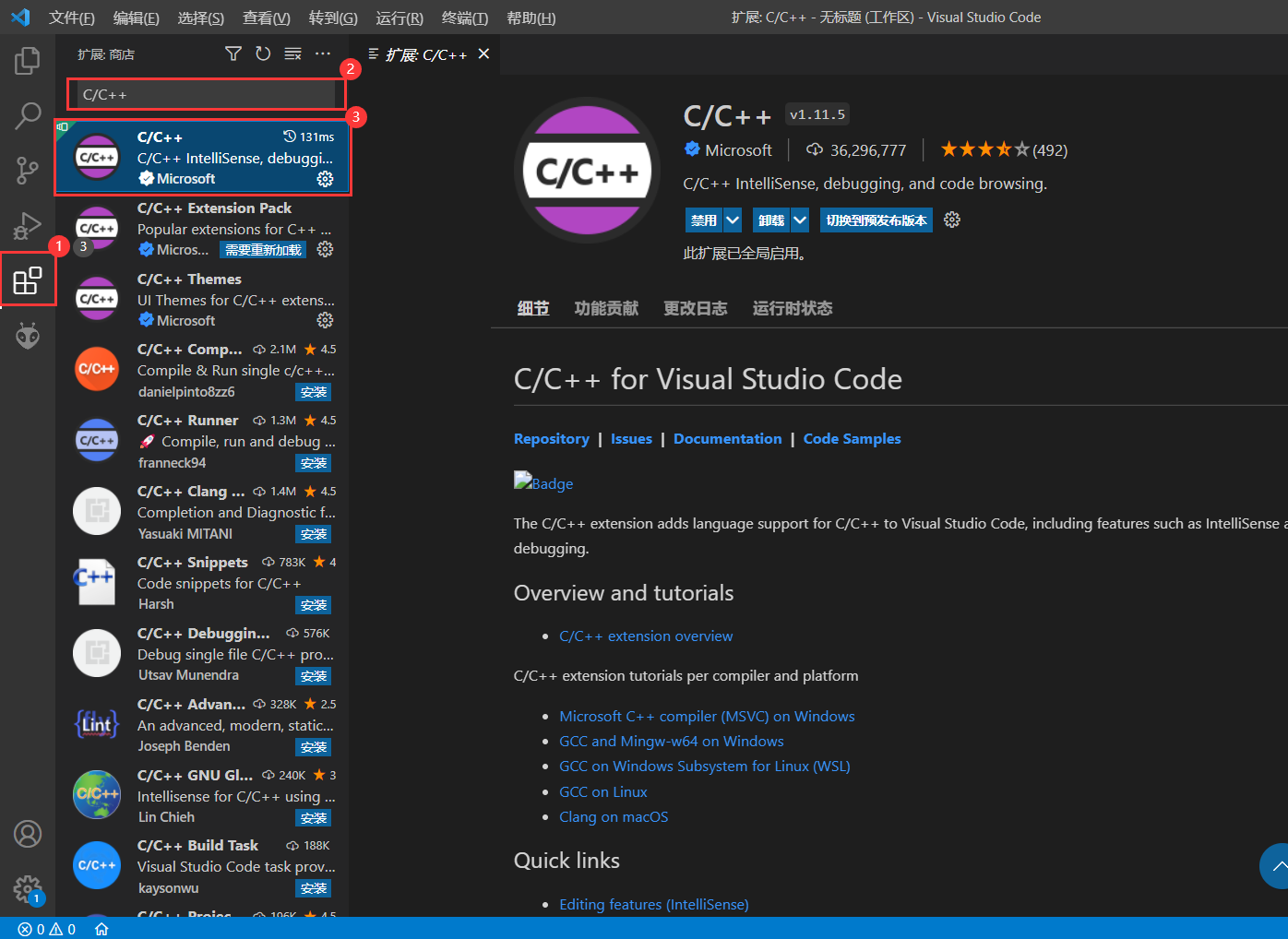Open manage gear for C/C++ extension row

point(325,179)
